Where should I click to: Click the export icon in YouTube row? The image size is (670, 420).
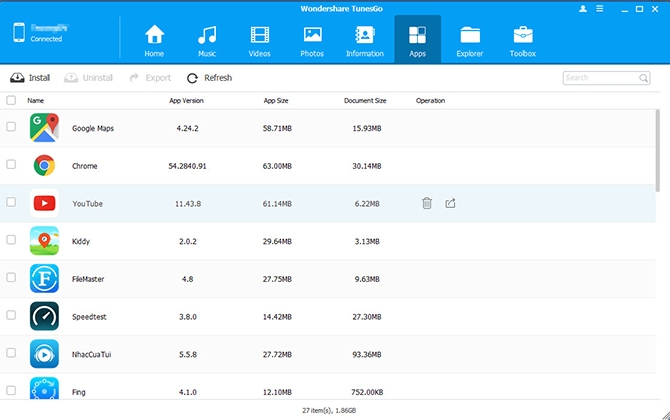point(450,203)
